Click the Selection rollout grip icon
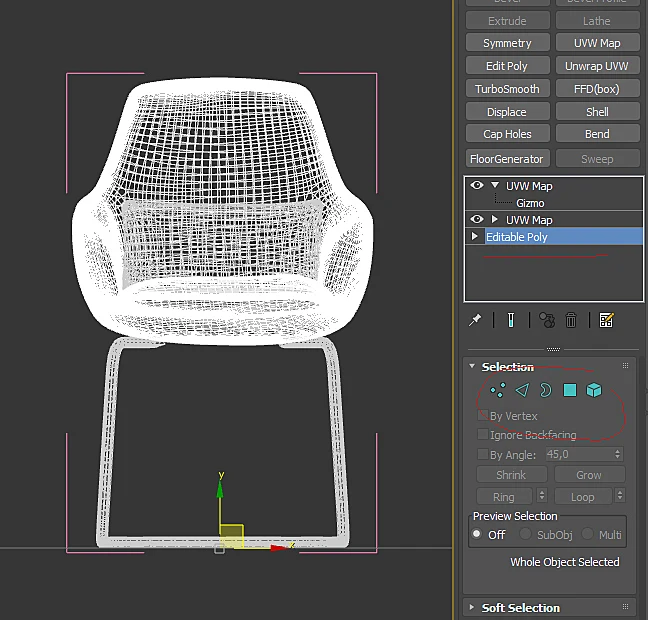The height and width of the screenshot is (620, 648). pos(625,365)
